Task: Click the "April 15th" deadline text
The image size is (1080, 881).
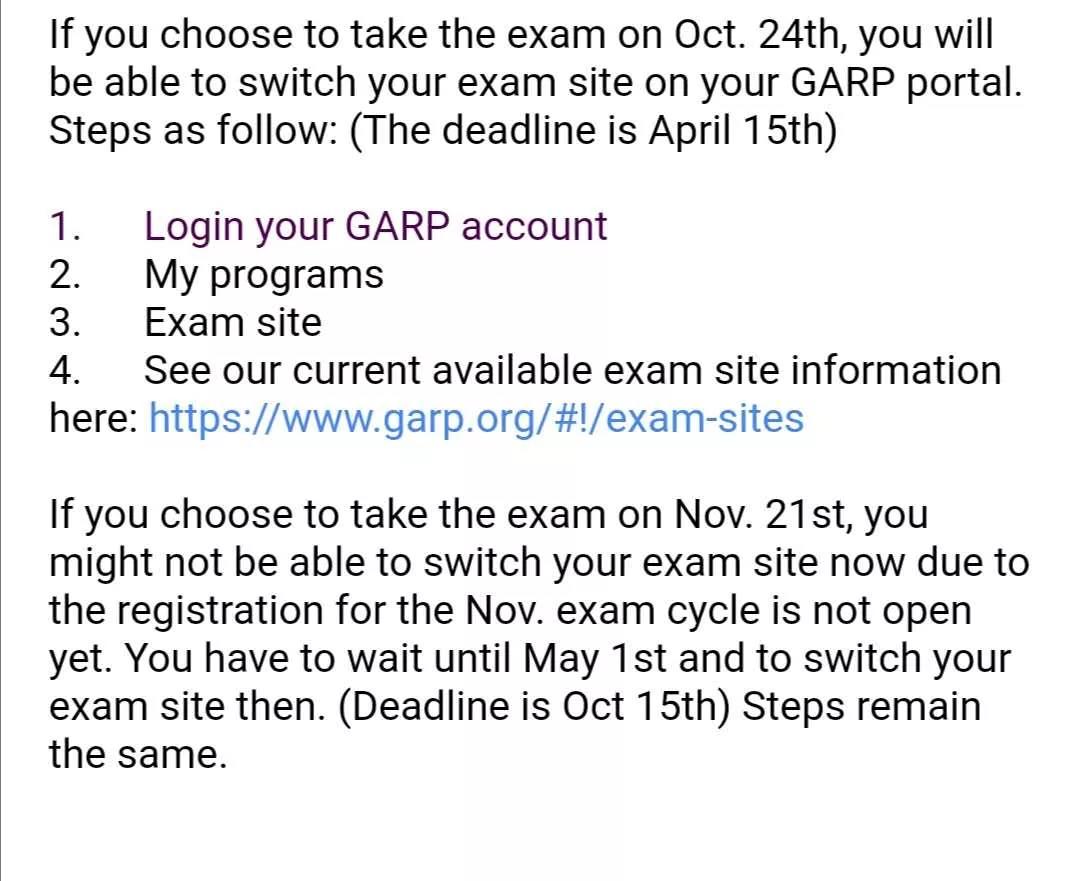Action: pos(734,130)
